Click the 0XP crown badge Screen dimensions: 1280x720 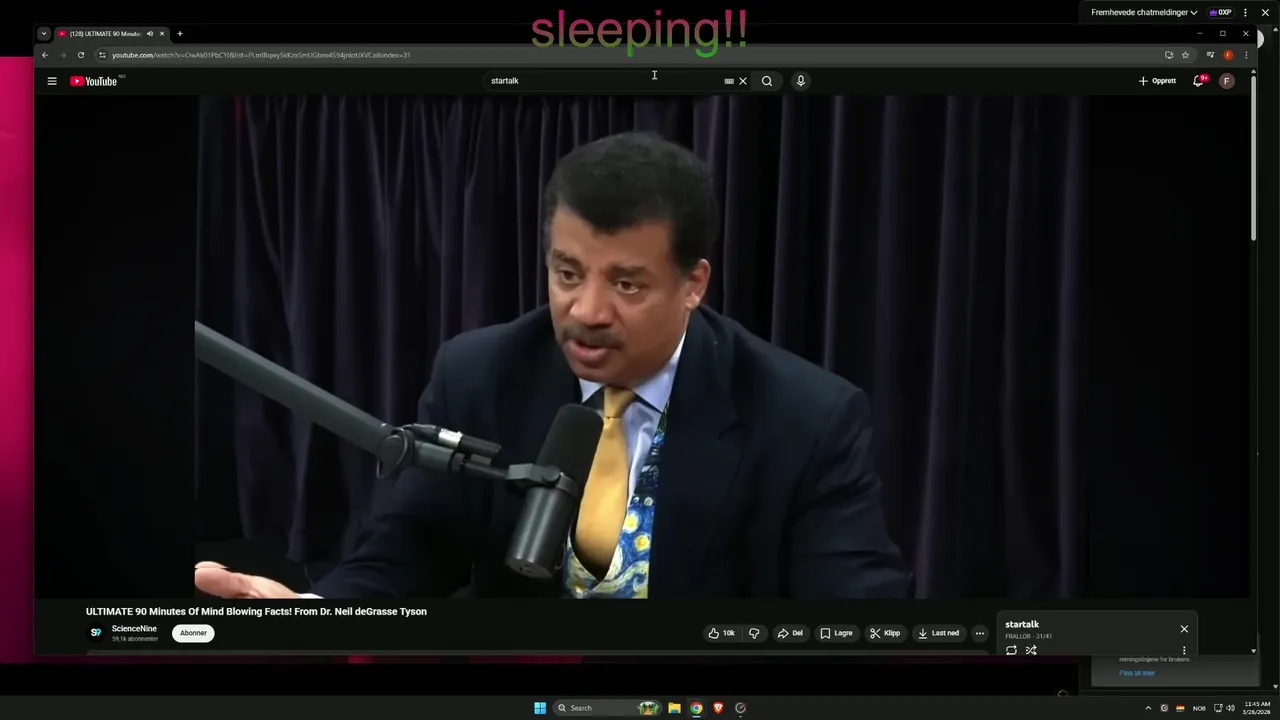coord(1221,12)
